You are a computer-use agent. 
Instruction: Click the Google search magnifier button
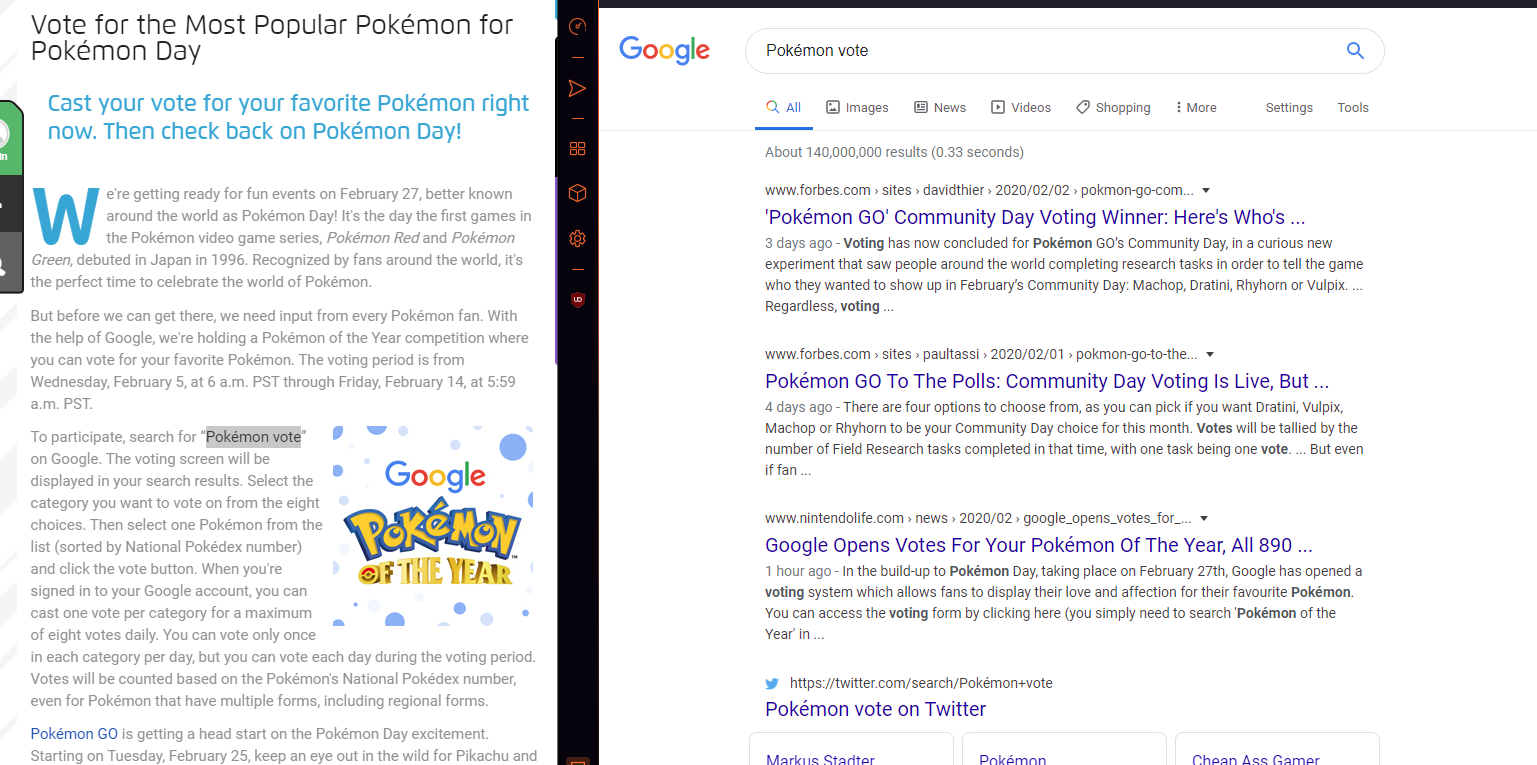1355,51
